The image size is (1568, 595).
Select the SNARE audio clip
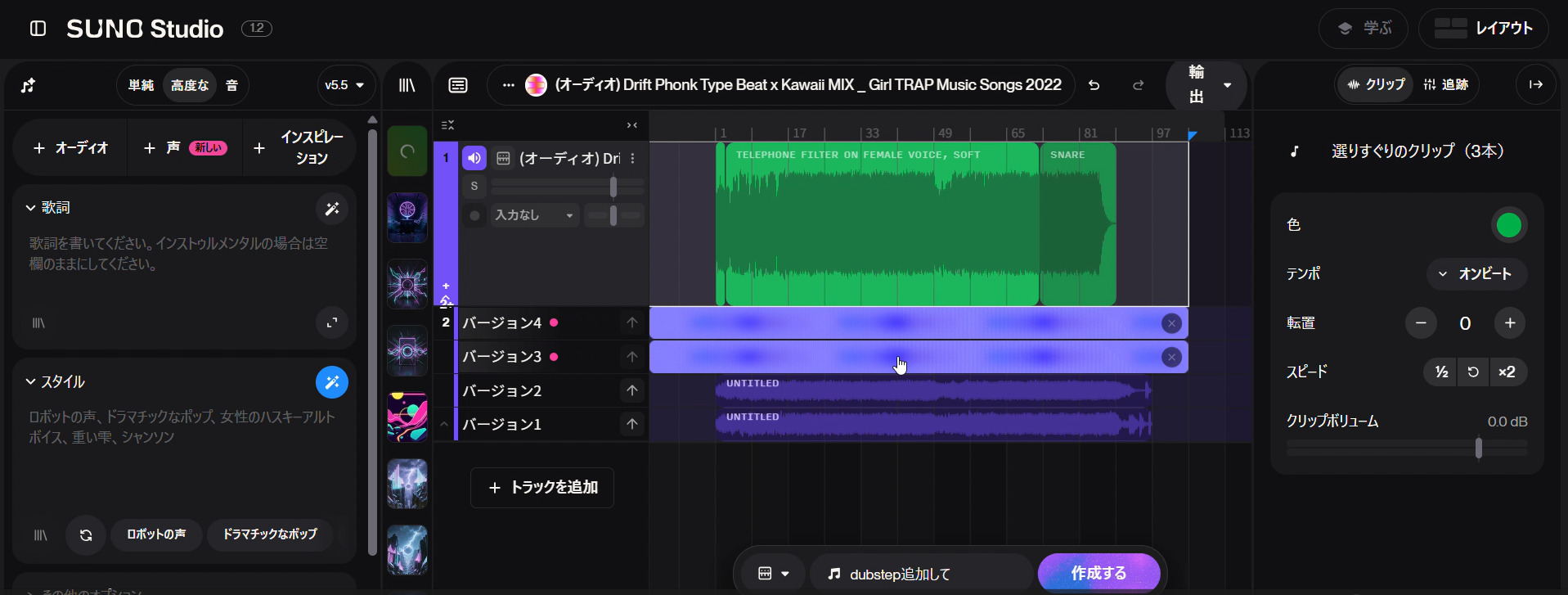1077,224
